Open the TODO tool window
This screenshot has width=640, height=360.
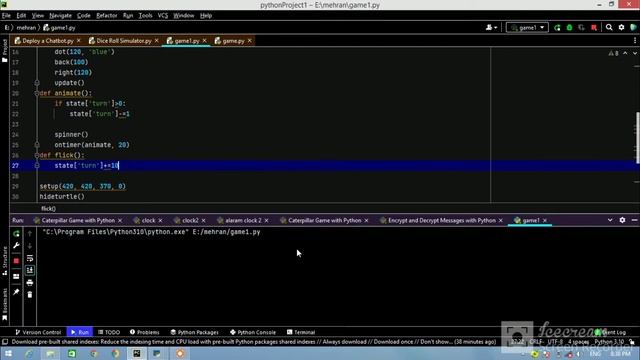(x=109, y=332)
